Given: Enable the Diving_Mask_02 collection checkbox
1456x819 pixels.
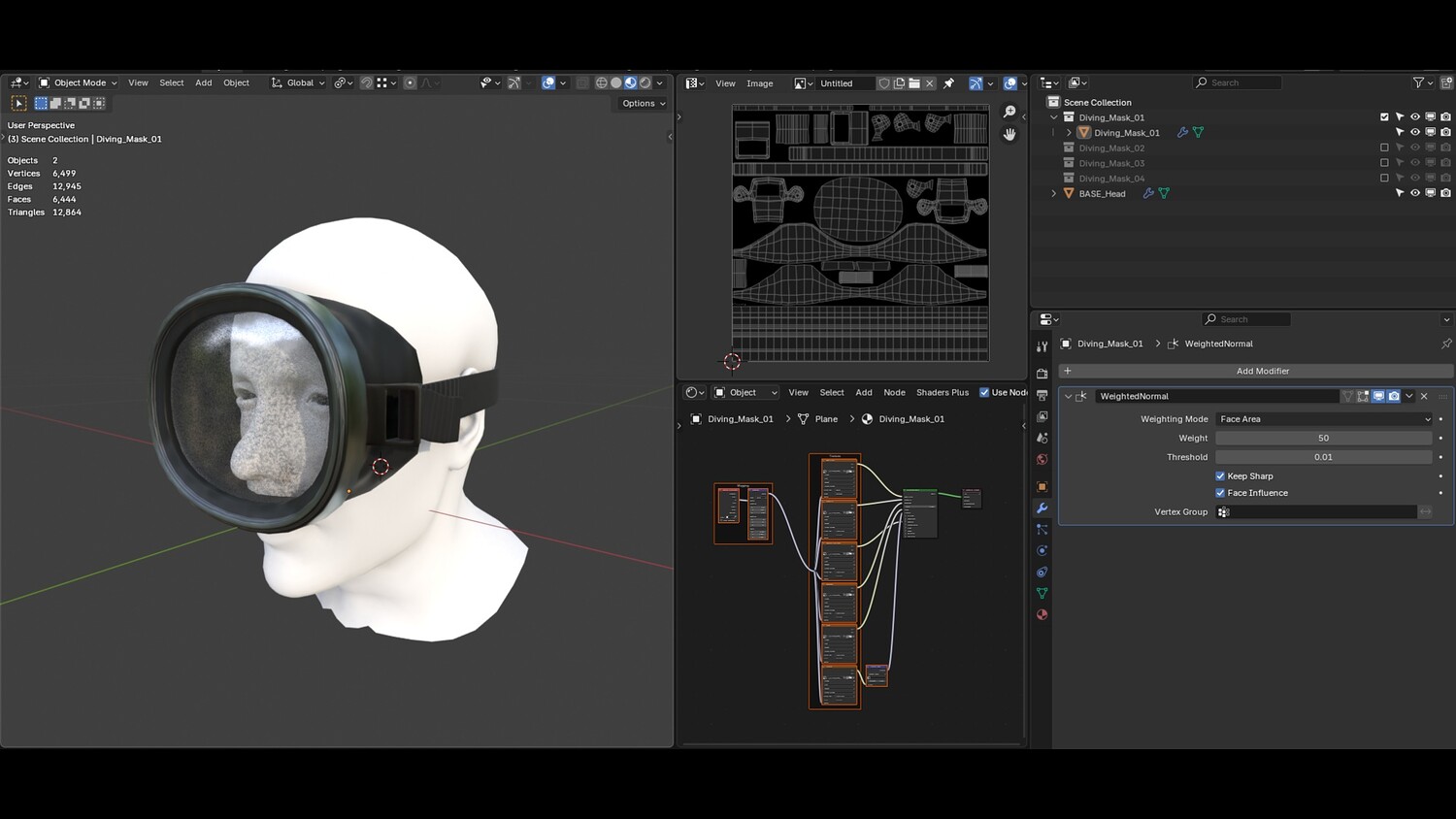Looking at the screenshot, I should (1384, 148).
